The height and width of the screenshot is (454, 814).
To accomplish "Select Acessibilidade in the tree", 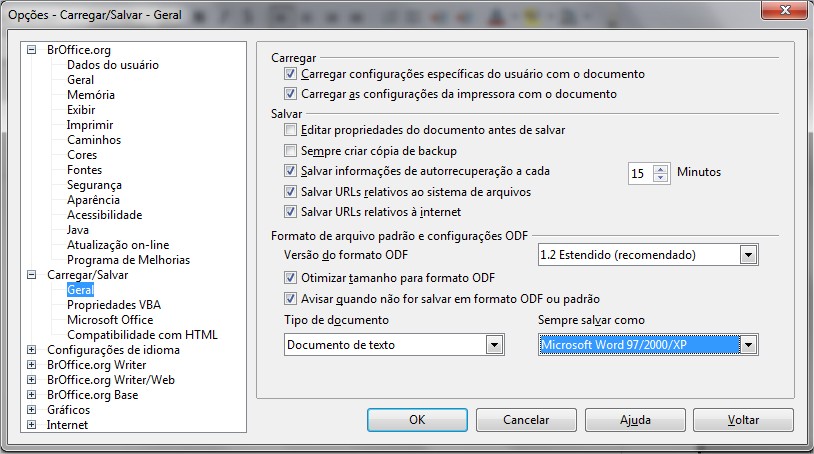I will click(x=104, y=215).
